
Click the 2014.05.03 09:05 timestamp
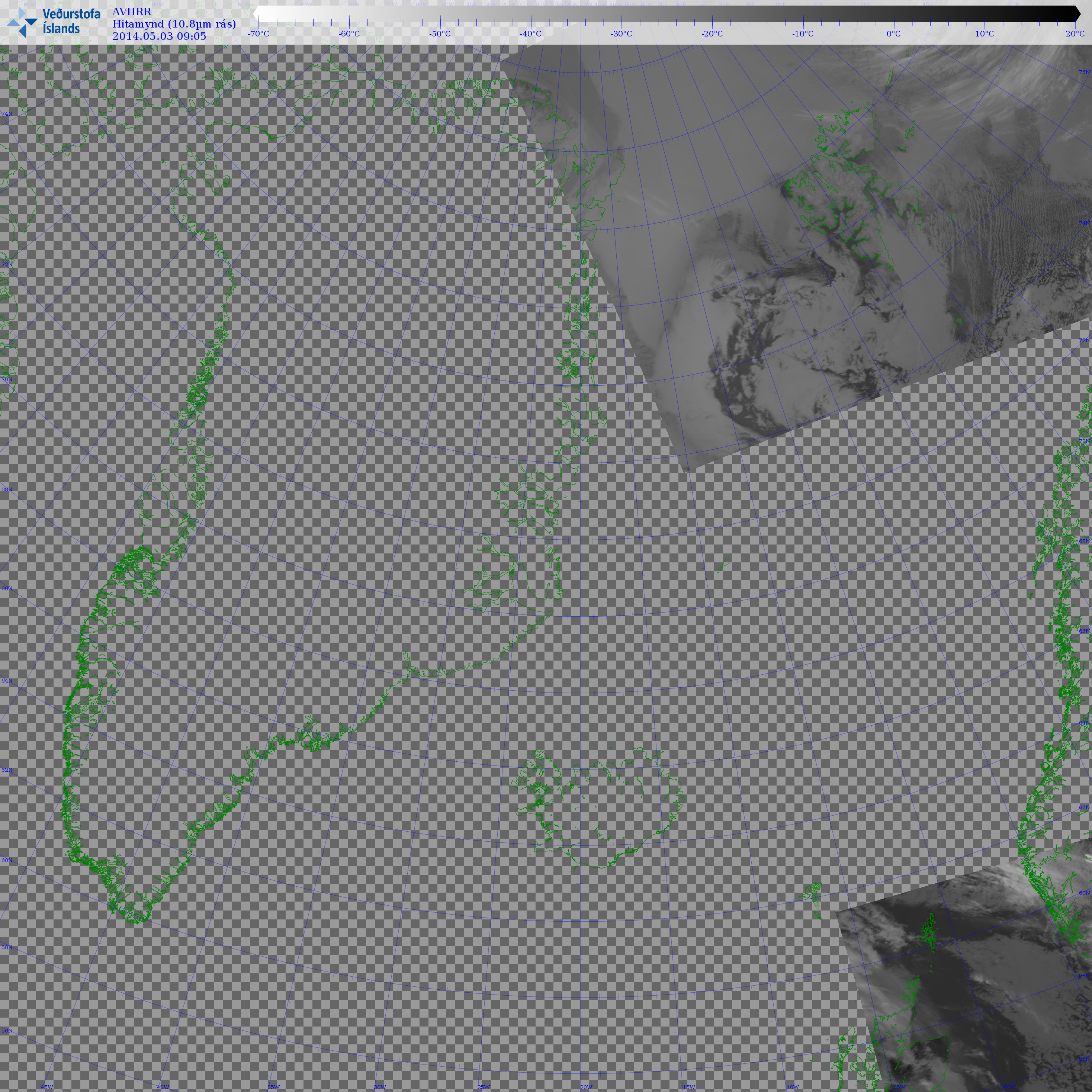[159, 36]
